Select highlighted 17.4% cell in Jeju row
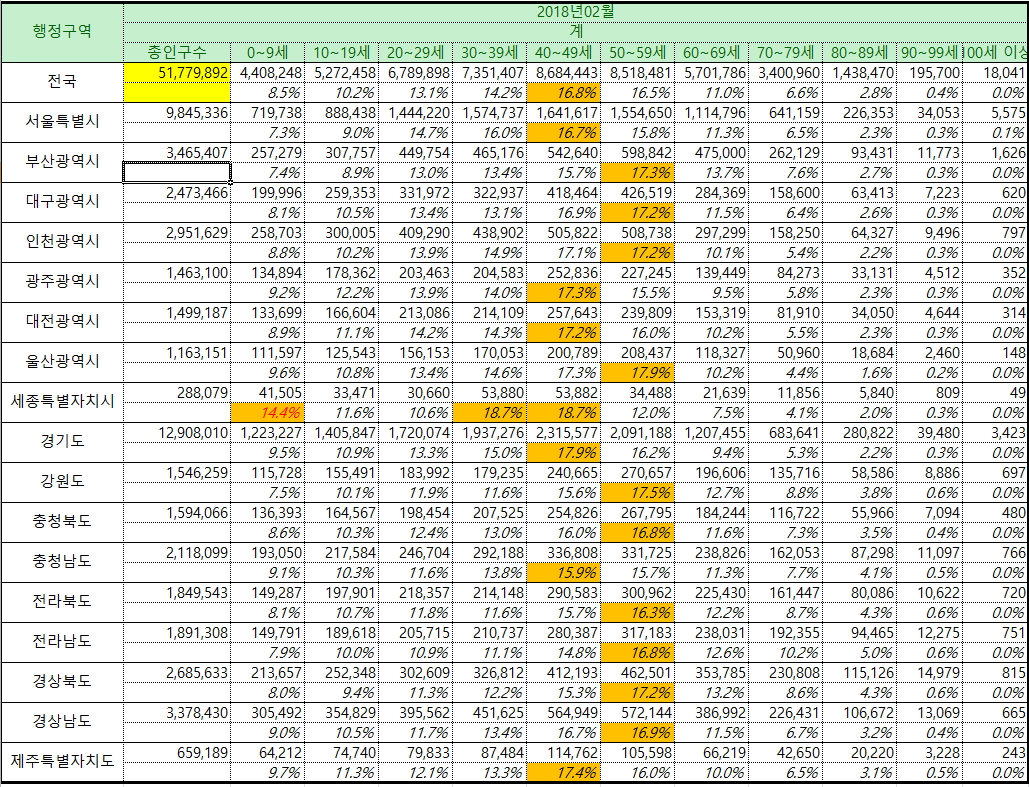Viewport: 1029px width, 787px height. (563, 773)
